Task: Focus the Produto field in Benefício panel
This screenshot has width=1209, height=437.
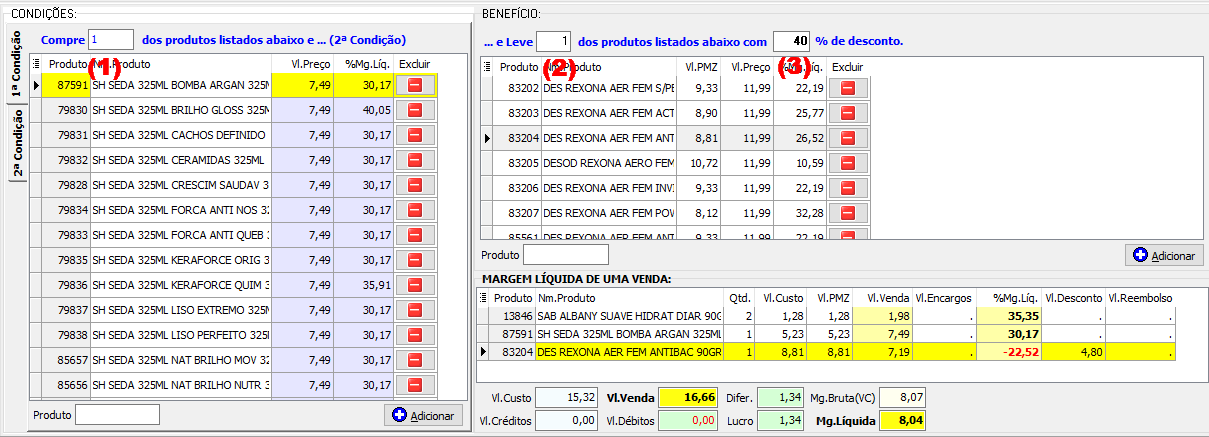Action: (x=566, y=255)
